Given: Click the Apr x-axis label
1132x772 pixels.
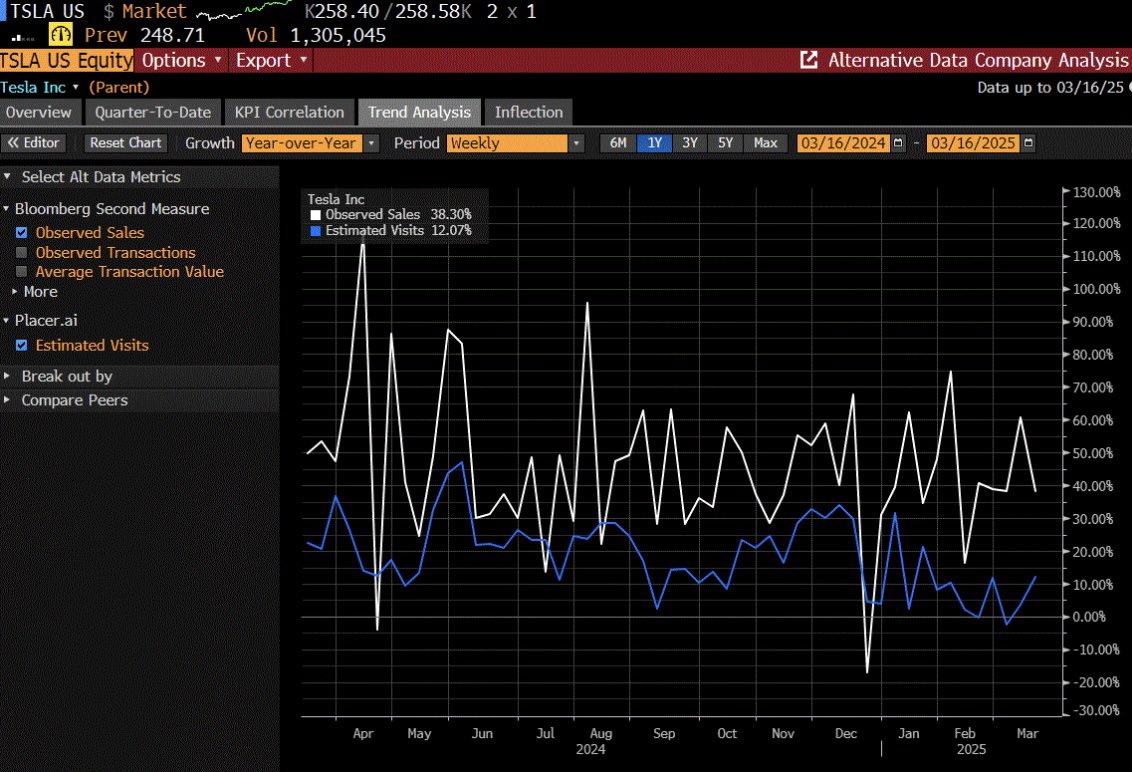Looking at the screenshot, I should coord(363,733).
